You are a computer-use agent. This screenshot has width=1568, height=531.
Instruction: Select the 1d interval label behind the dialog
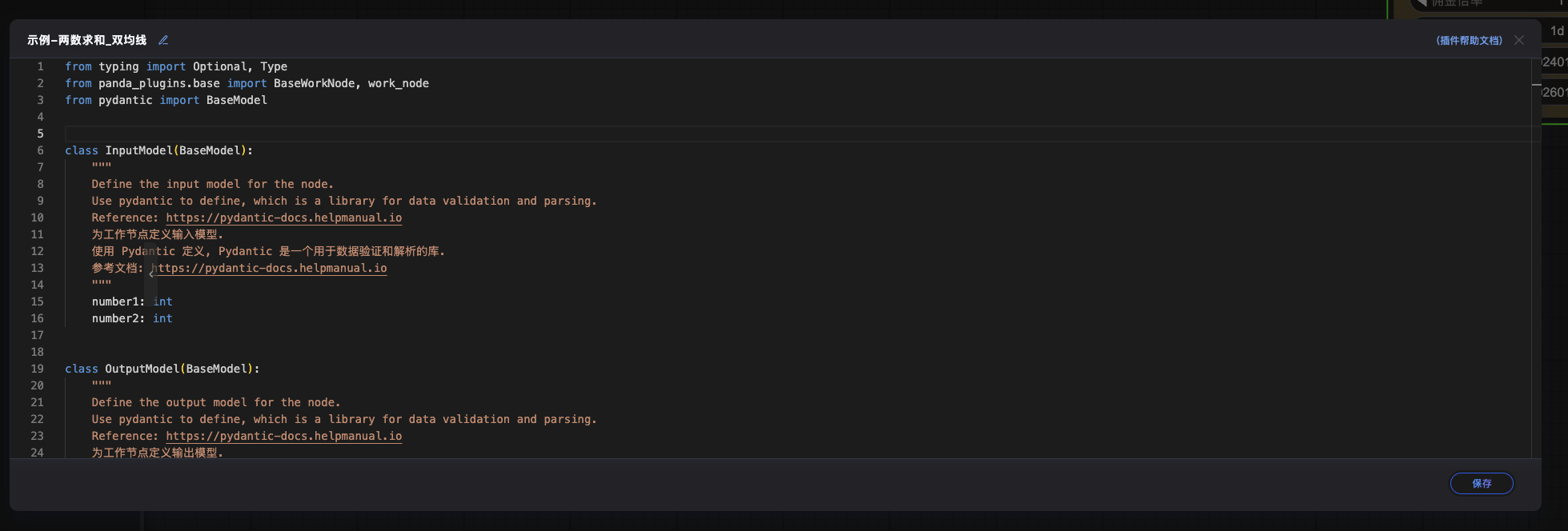point(1557,30)
